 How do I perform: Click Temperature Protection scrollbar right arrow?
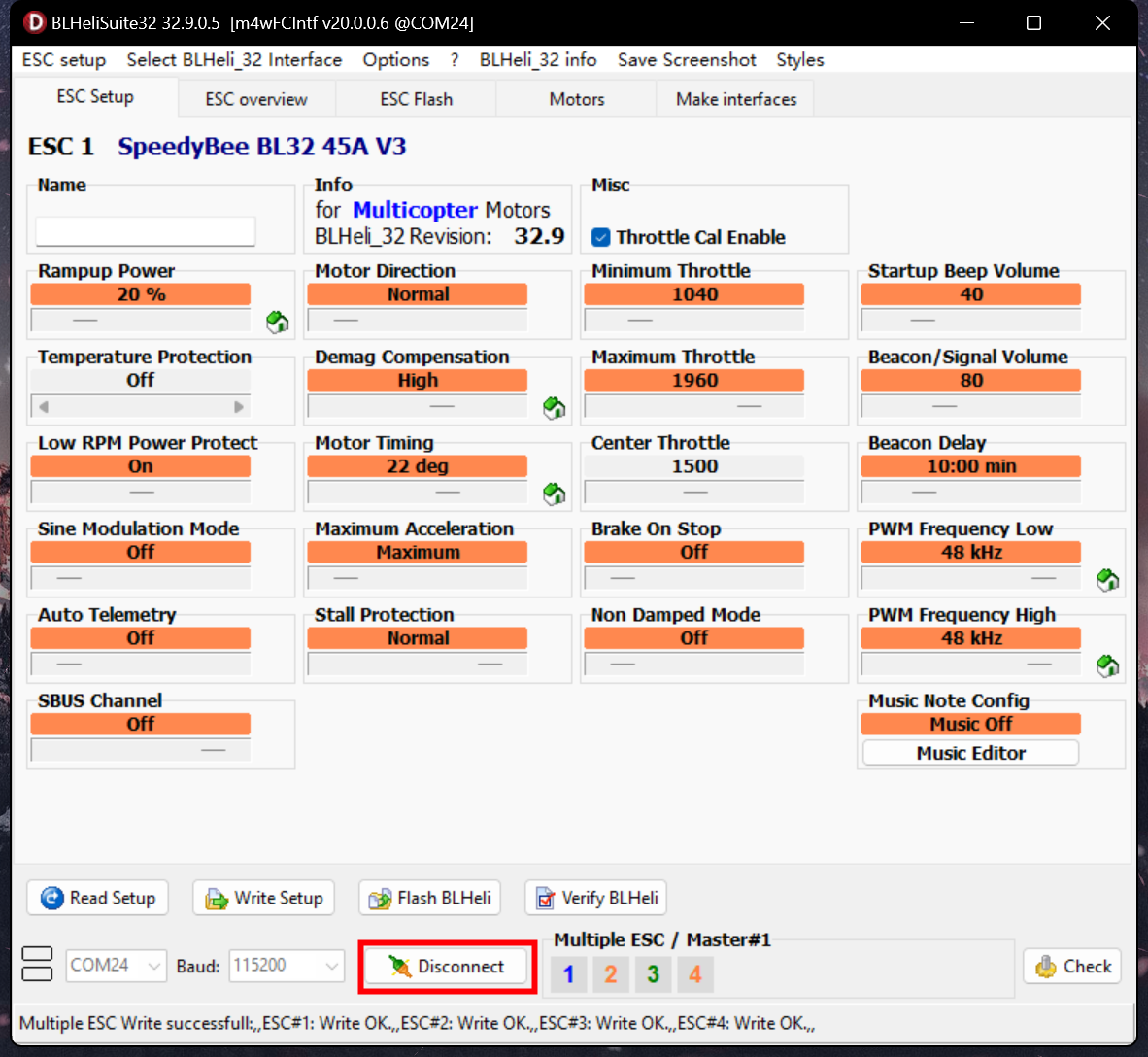pos(239,406)
